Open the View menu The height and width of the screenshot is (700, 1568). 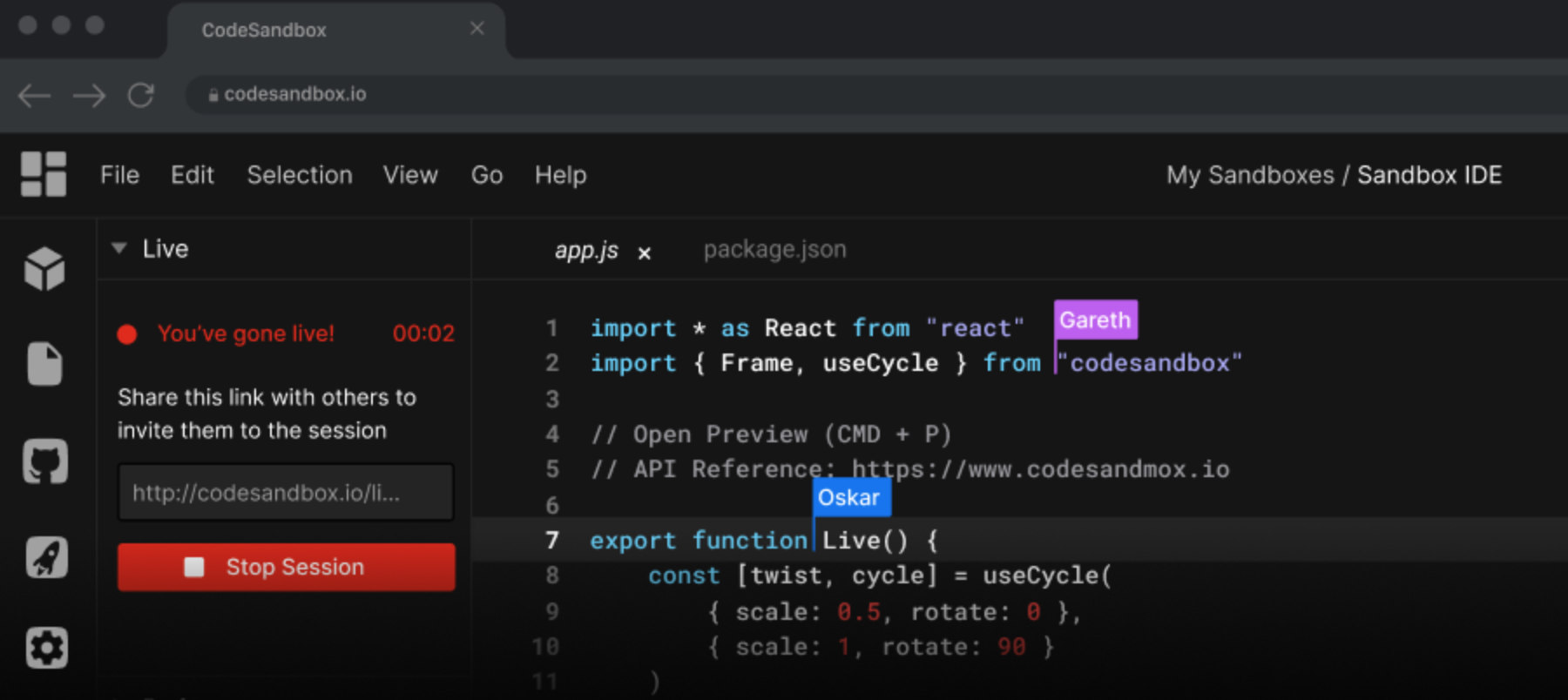(410, 175)
